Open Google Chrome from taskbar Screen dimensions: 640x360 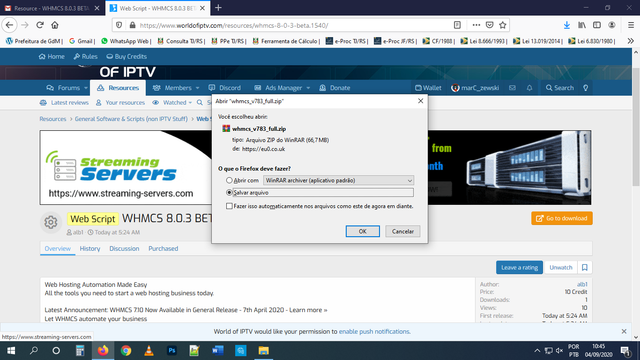(x=126, y=351)
